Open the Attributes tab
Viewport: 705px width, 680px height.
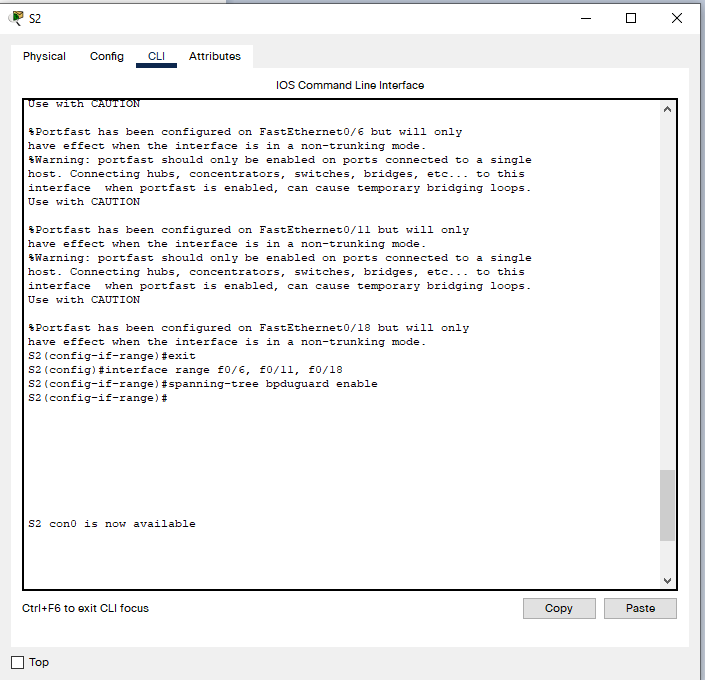(x=214, y=56)
